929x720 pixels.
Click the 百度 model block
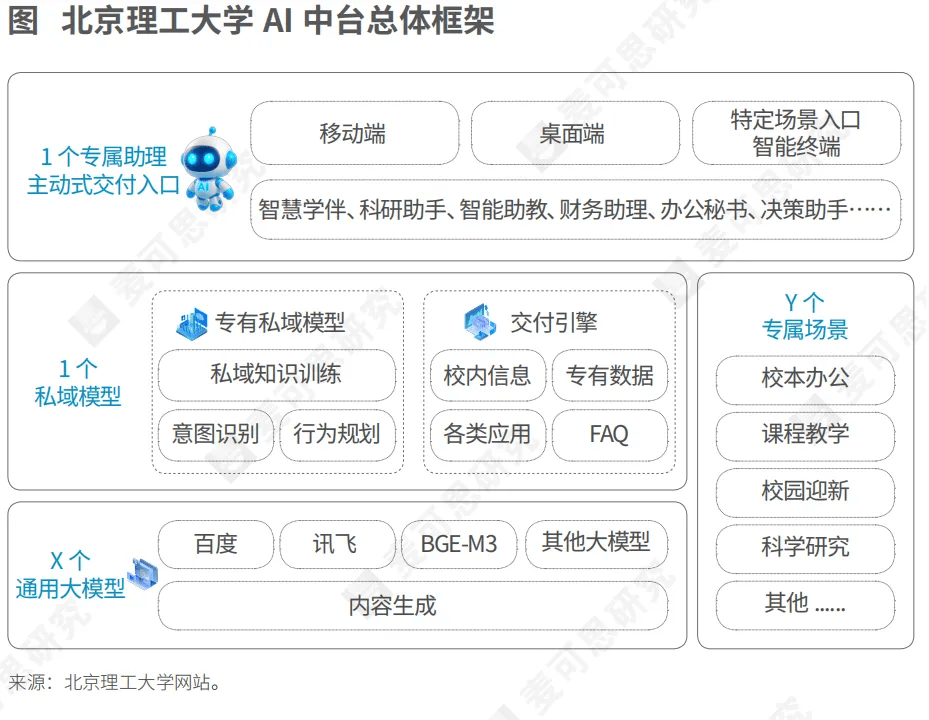(215, 544)
